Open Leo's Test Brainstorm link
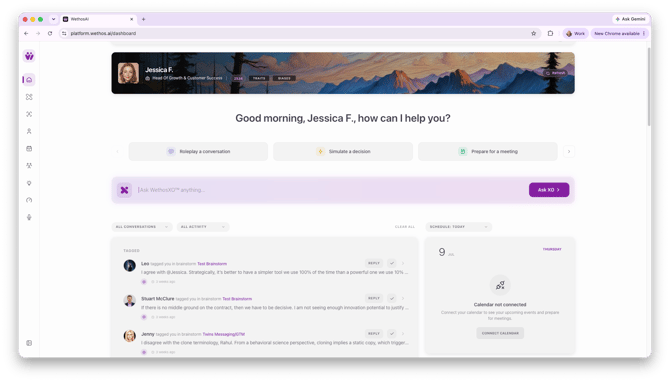The width and height of the screenshot is (670, 382). [x=212, y=264]
